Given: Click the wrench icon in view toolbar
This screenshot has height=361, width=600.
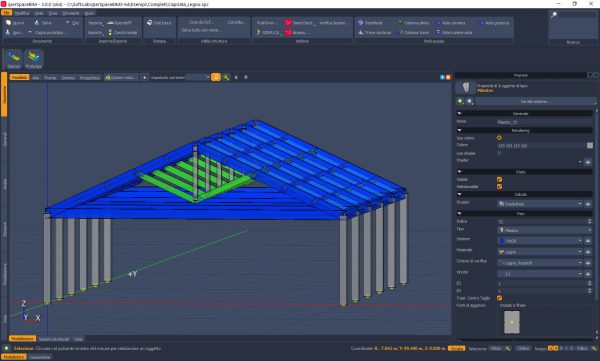Looking at the screenshot, I should pos(227,77).
